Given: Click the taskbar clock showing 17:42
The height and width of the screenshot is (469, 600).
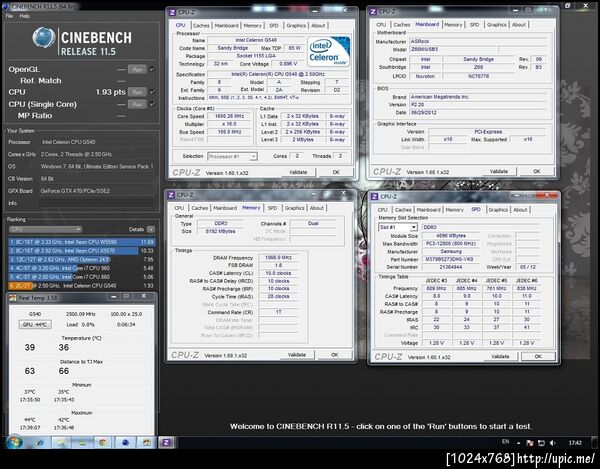Looking at the screenshot, I should pyautogui.click(x=575, y=443).
